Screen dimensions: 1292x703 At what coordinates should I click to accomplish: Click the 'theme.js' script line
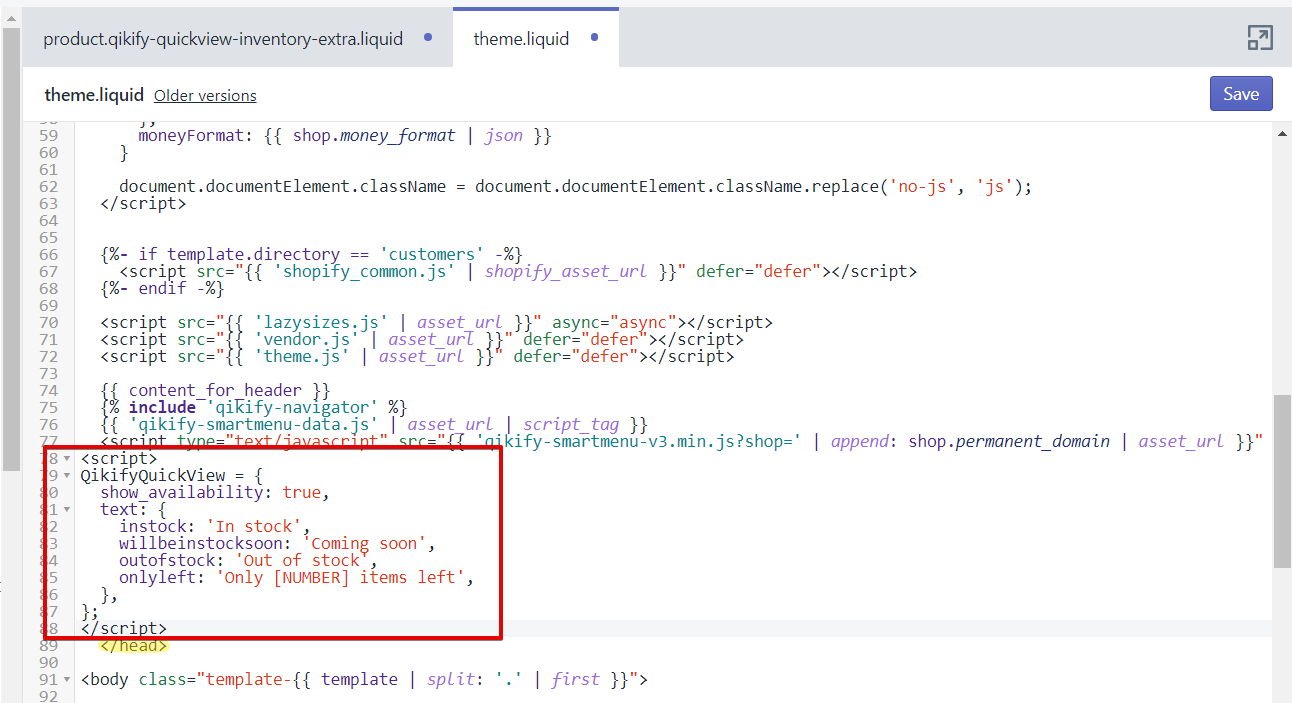(x=417, y=356)
